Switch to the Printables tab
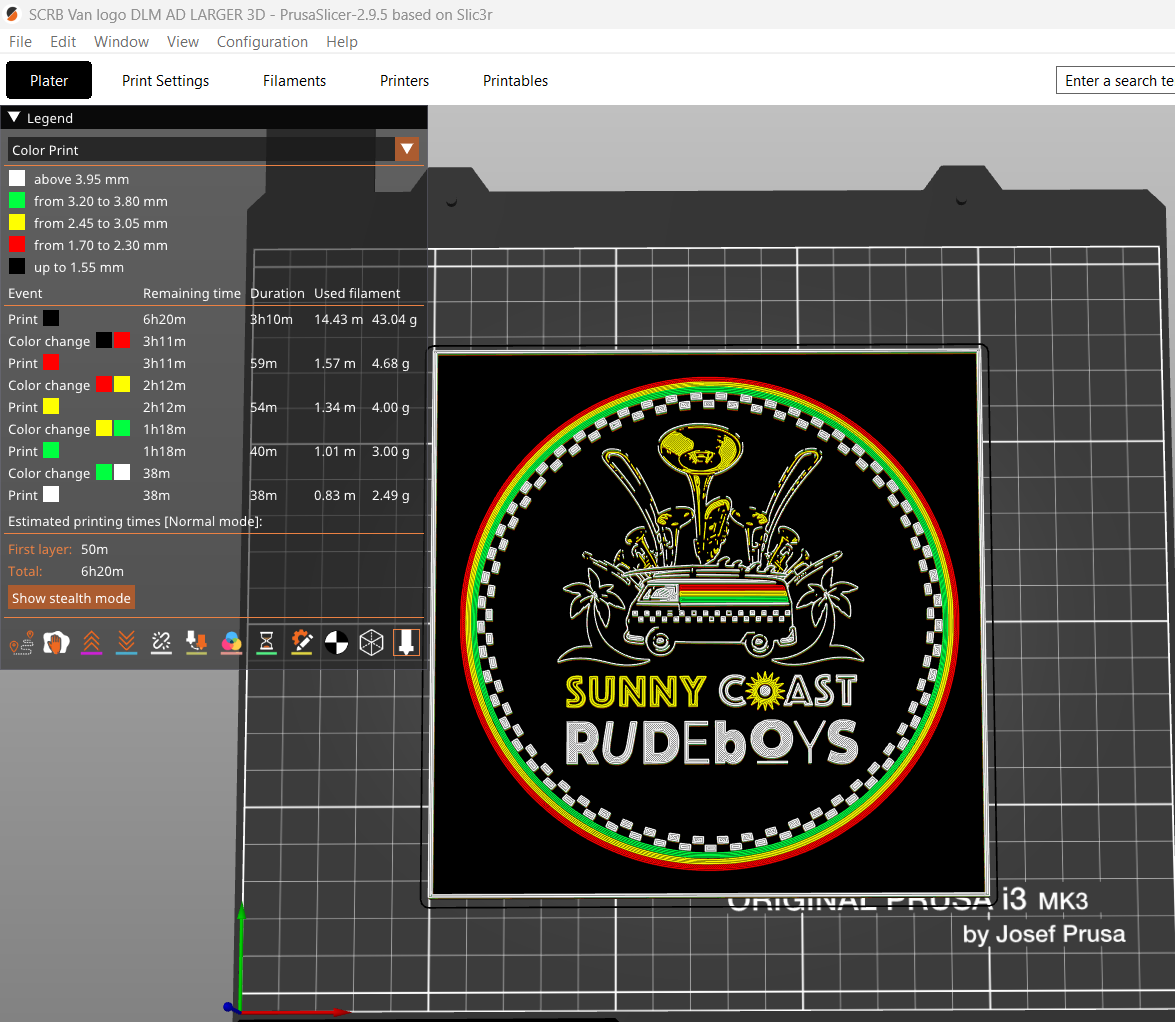 click(x=516, y=80)
